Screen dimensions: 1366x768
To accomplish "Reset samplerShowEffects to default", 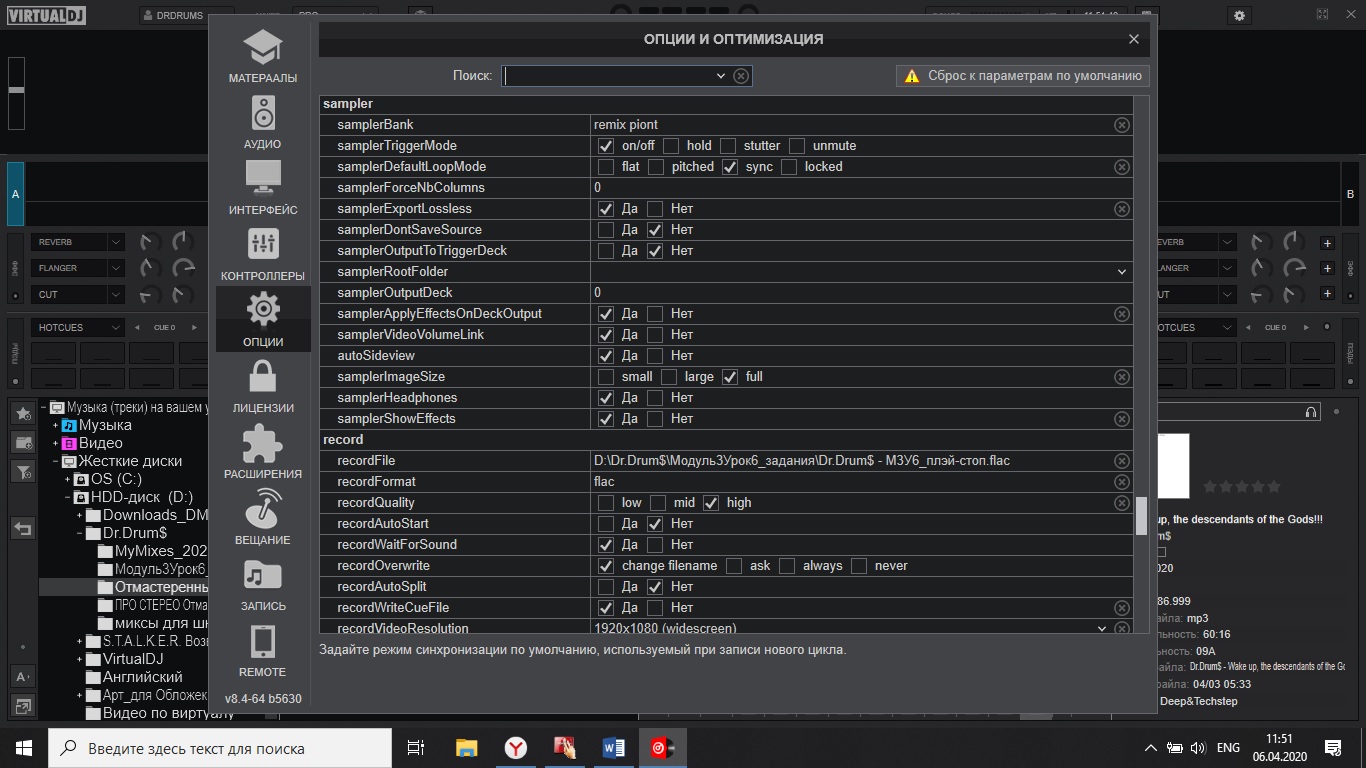I will 1122,419.
